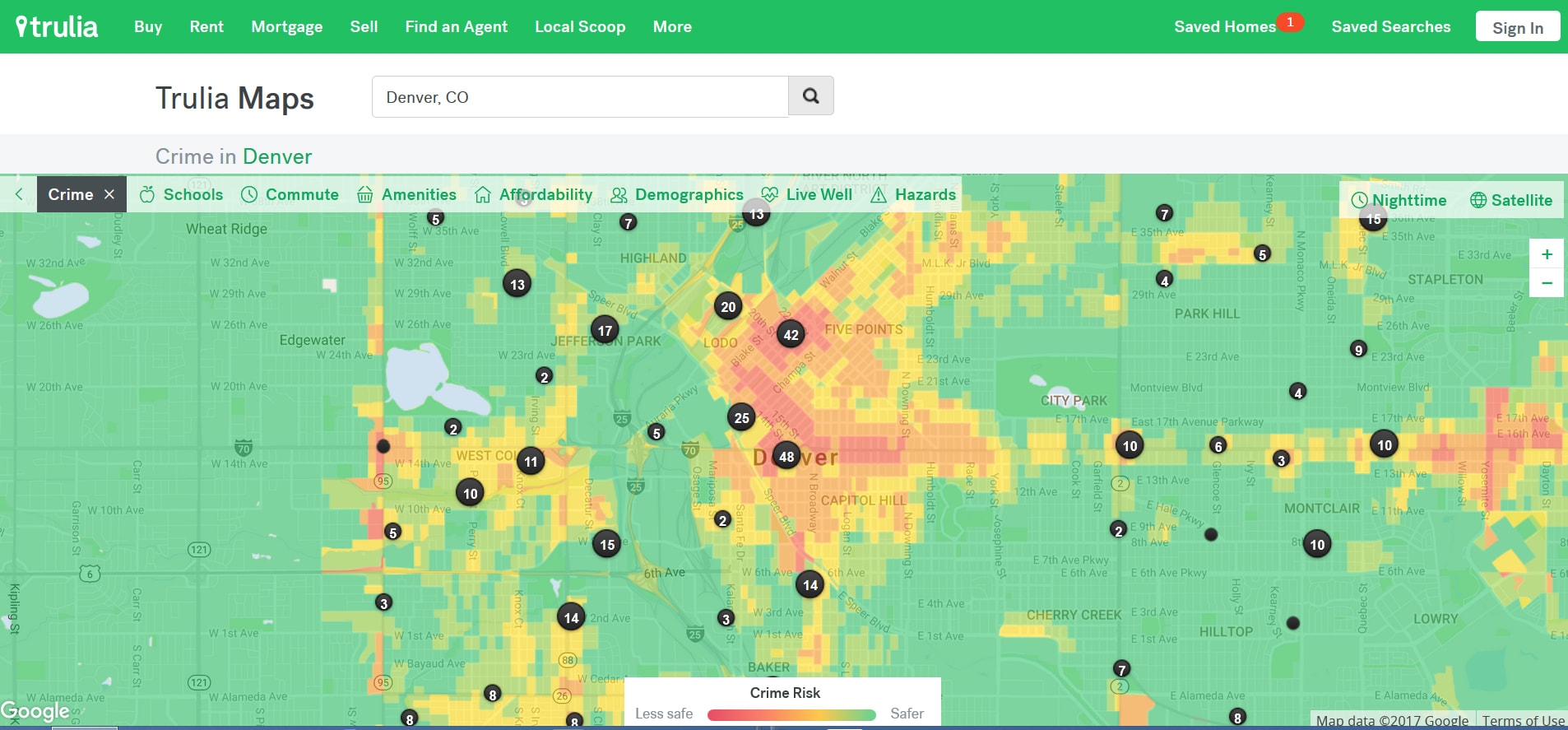The image size is (1568, 730).
Task: Collapse the layer bar with left chevron
Action: tap(18, 194)
